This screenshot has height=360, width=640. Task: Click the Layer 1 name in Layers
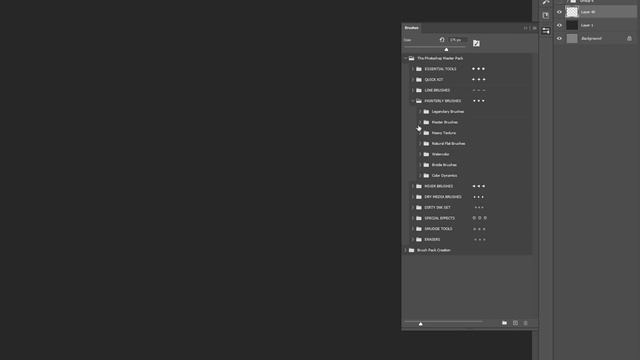(x=587, y=25)
